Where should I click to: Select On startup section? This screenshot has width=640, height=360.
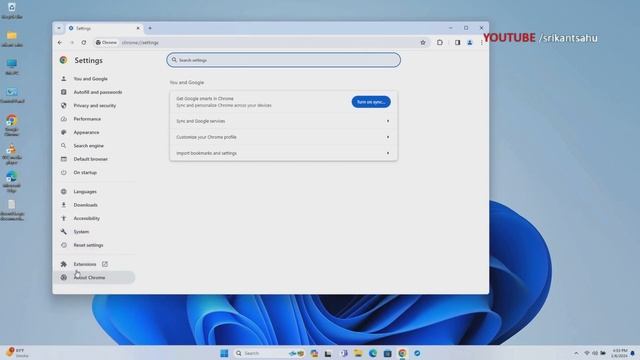pos(85,173)
